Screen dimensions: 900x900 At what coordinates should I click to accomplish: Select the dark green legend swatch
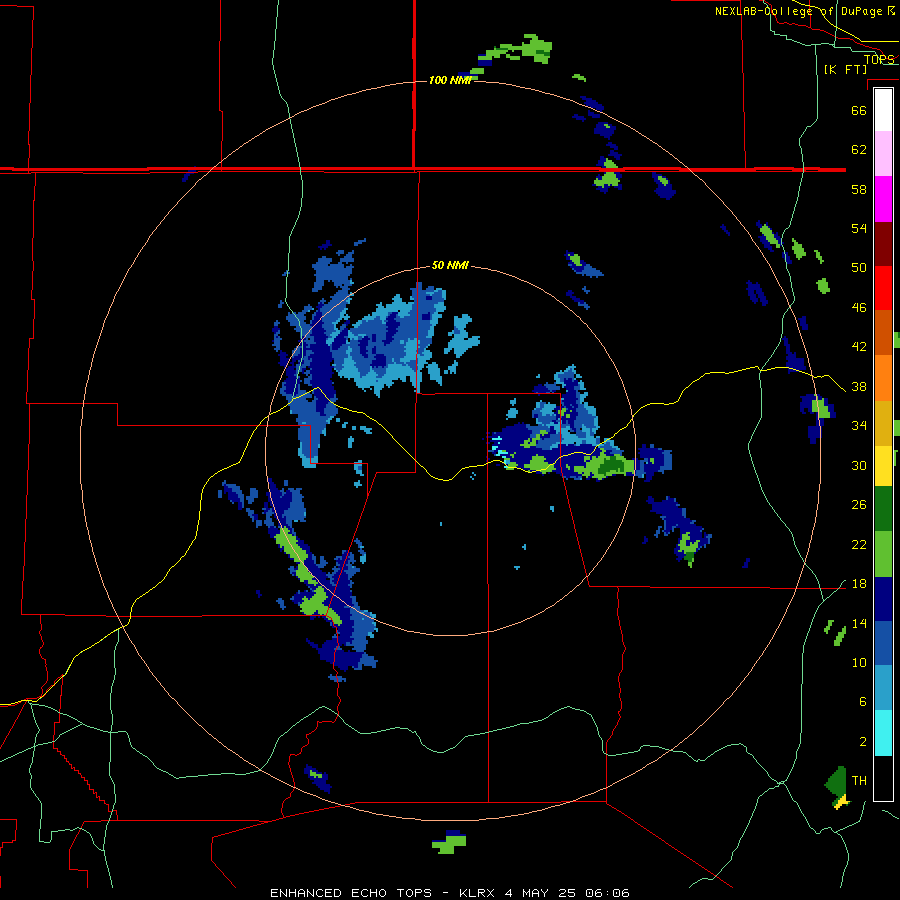coord(883,509)
